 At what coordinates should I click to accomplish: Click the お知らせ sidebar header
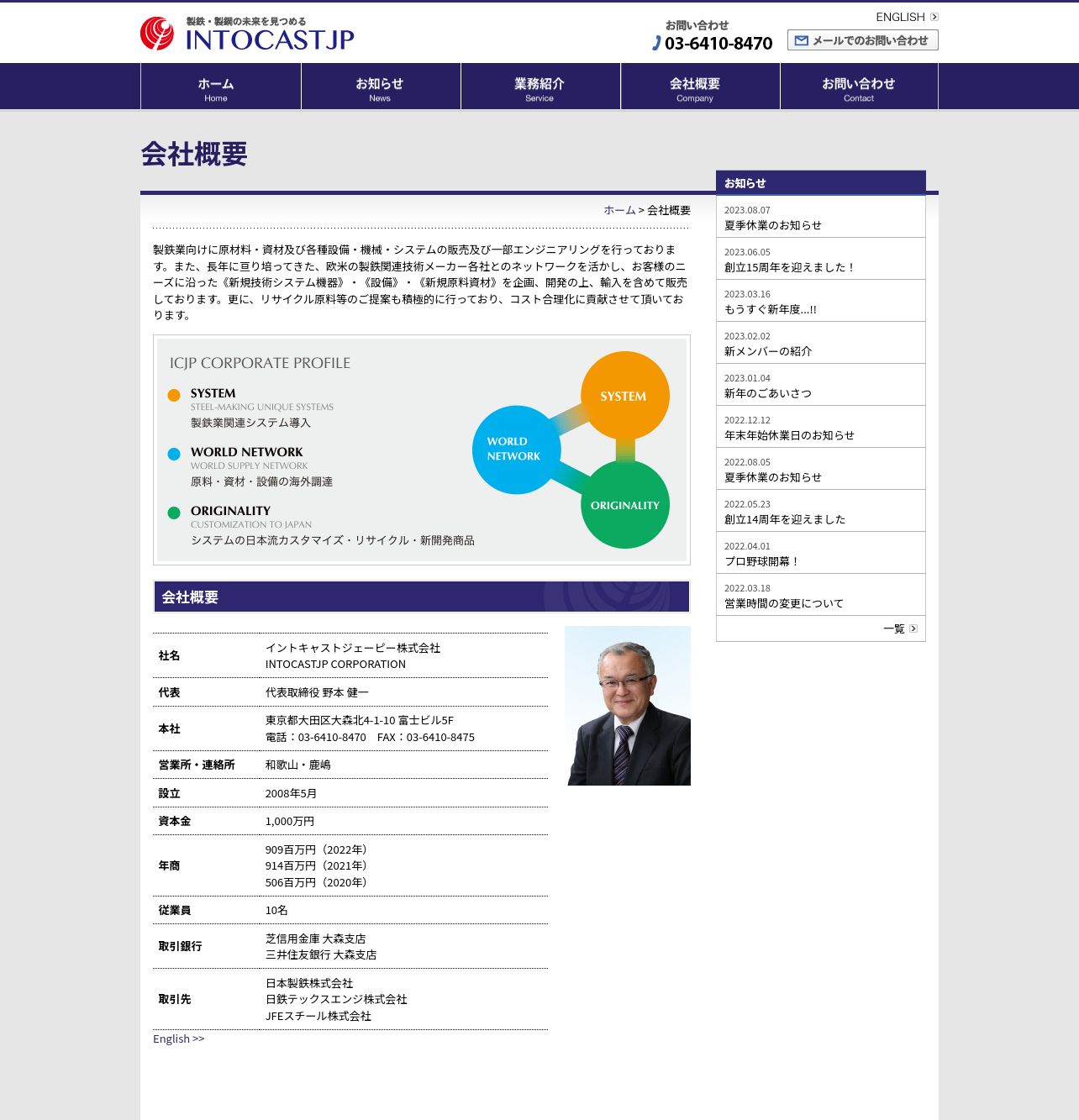820,182
